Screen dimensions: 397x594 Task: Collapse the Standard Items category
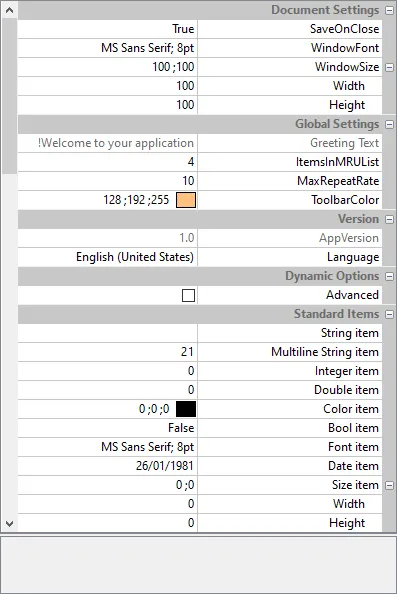pyautogui.click(x=389, y=314)
